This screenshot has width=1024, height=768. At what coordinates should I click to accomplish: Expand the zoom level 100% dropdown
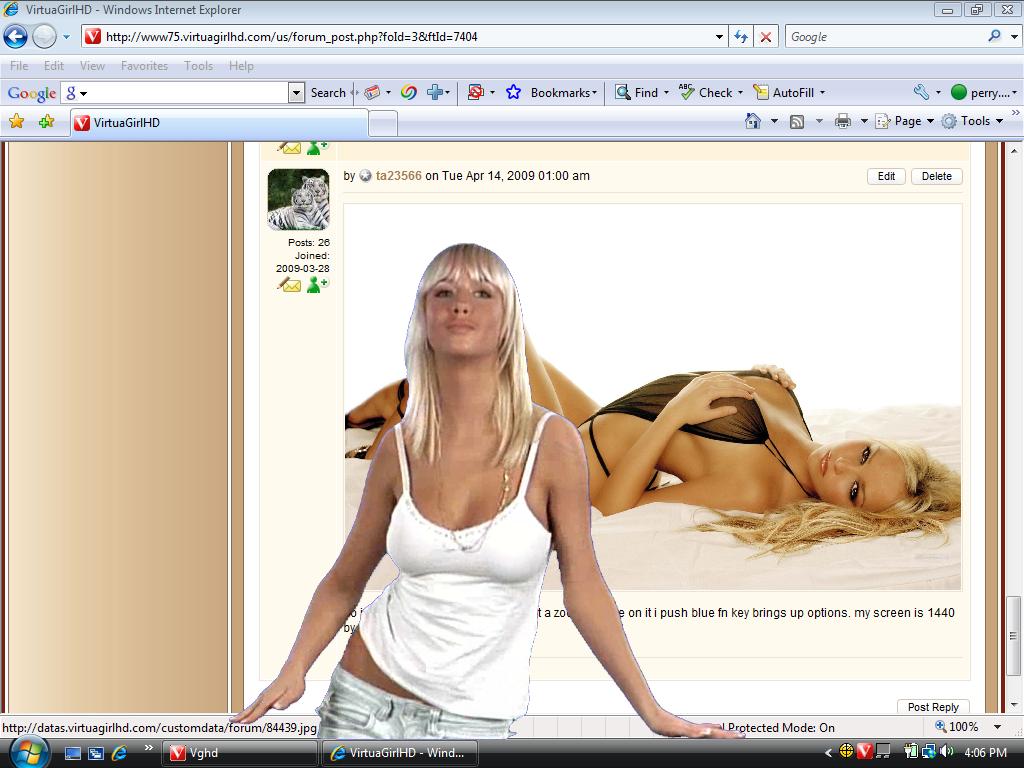point(997,727)
